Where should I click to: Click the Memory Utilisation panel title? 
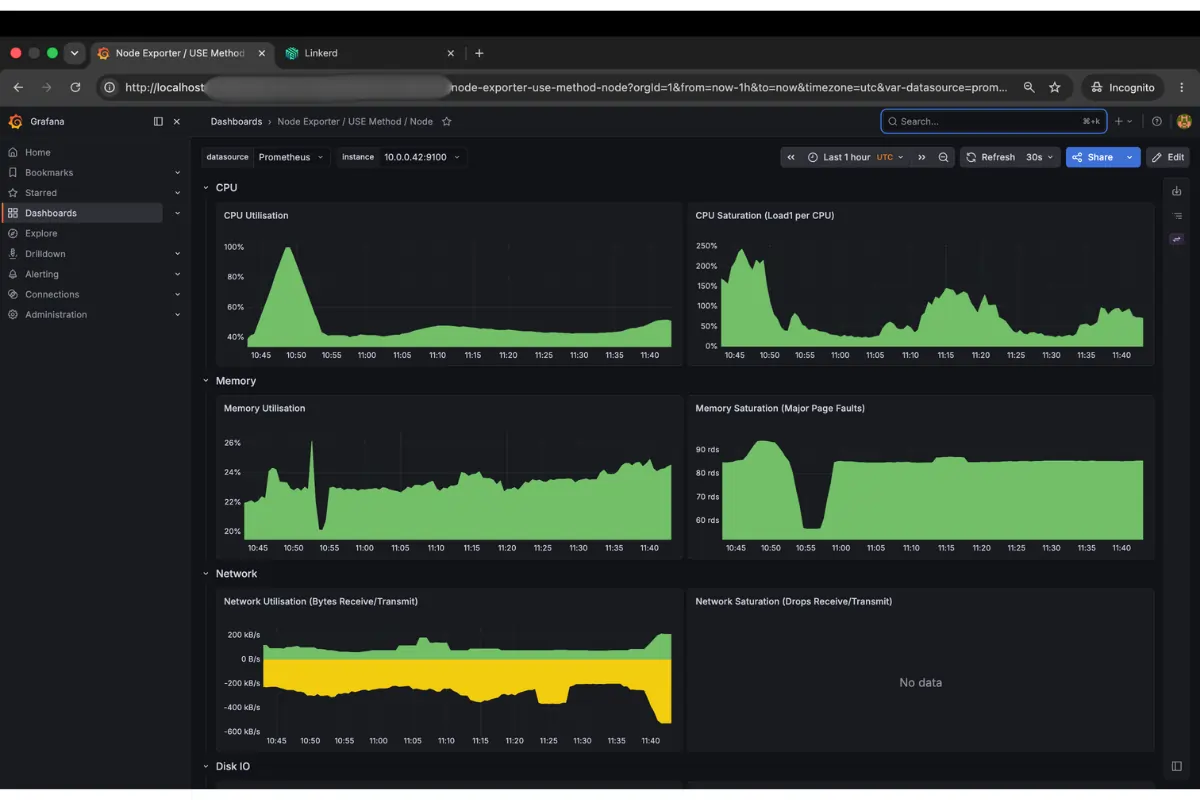pos(265,409)
